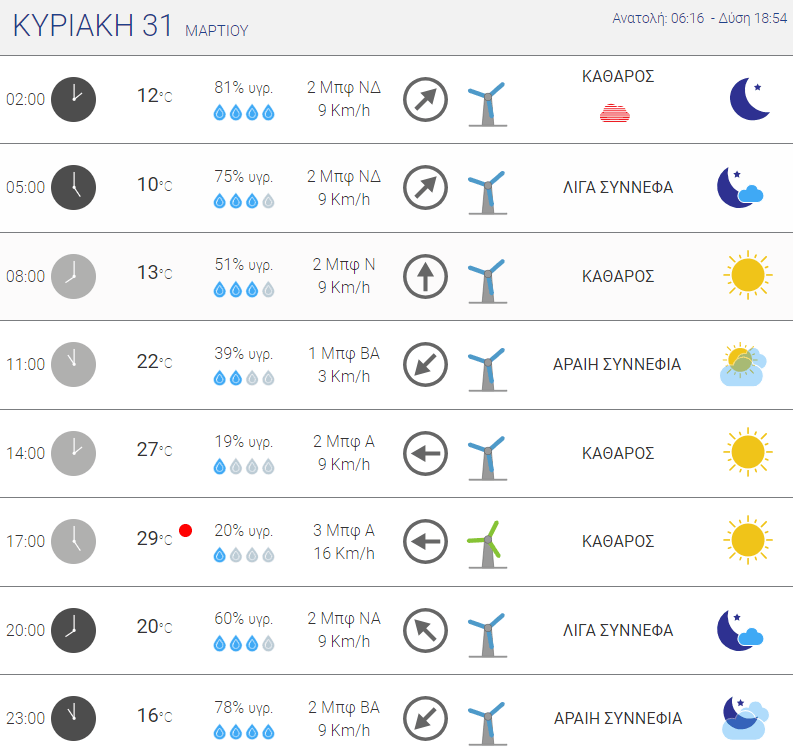Screen dimensions: 810x752
Task: Click ΛΙΓΑ ΣΥΝΝΕΦΑ label at 20:00
Action: (x=618, y=631)
